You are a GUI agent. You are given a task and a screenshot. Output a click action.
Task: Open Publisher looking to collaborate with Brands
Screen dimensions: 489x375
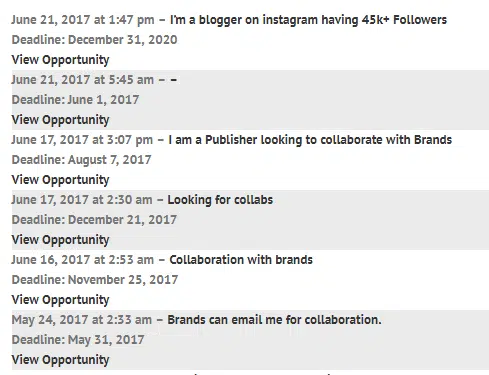310,140
